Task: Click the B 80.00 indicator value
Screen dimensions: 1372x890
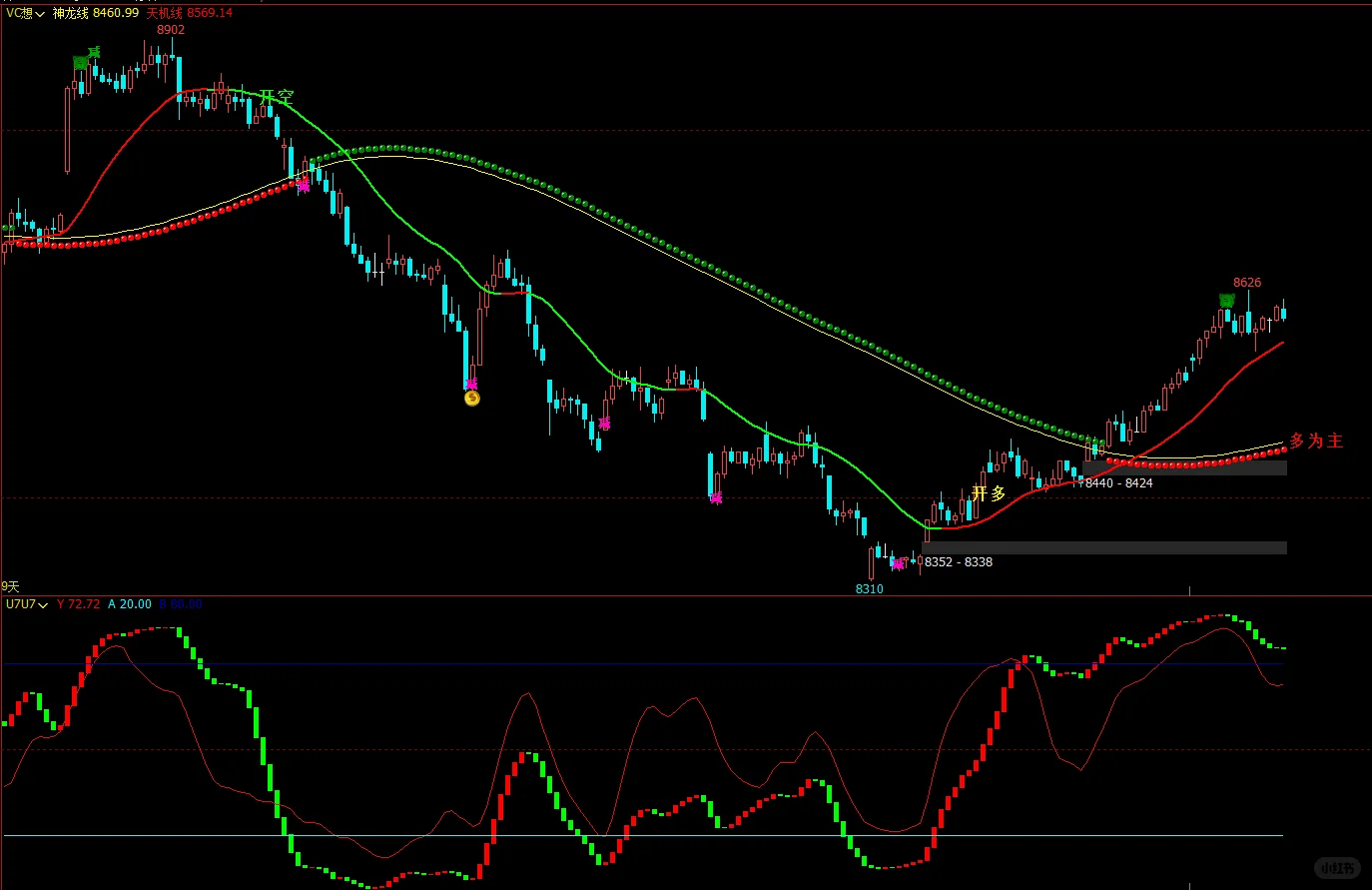Action: [181, 604]
